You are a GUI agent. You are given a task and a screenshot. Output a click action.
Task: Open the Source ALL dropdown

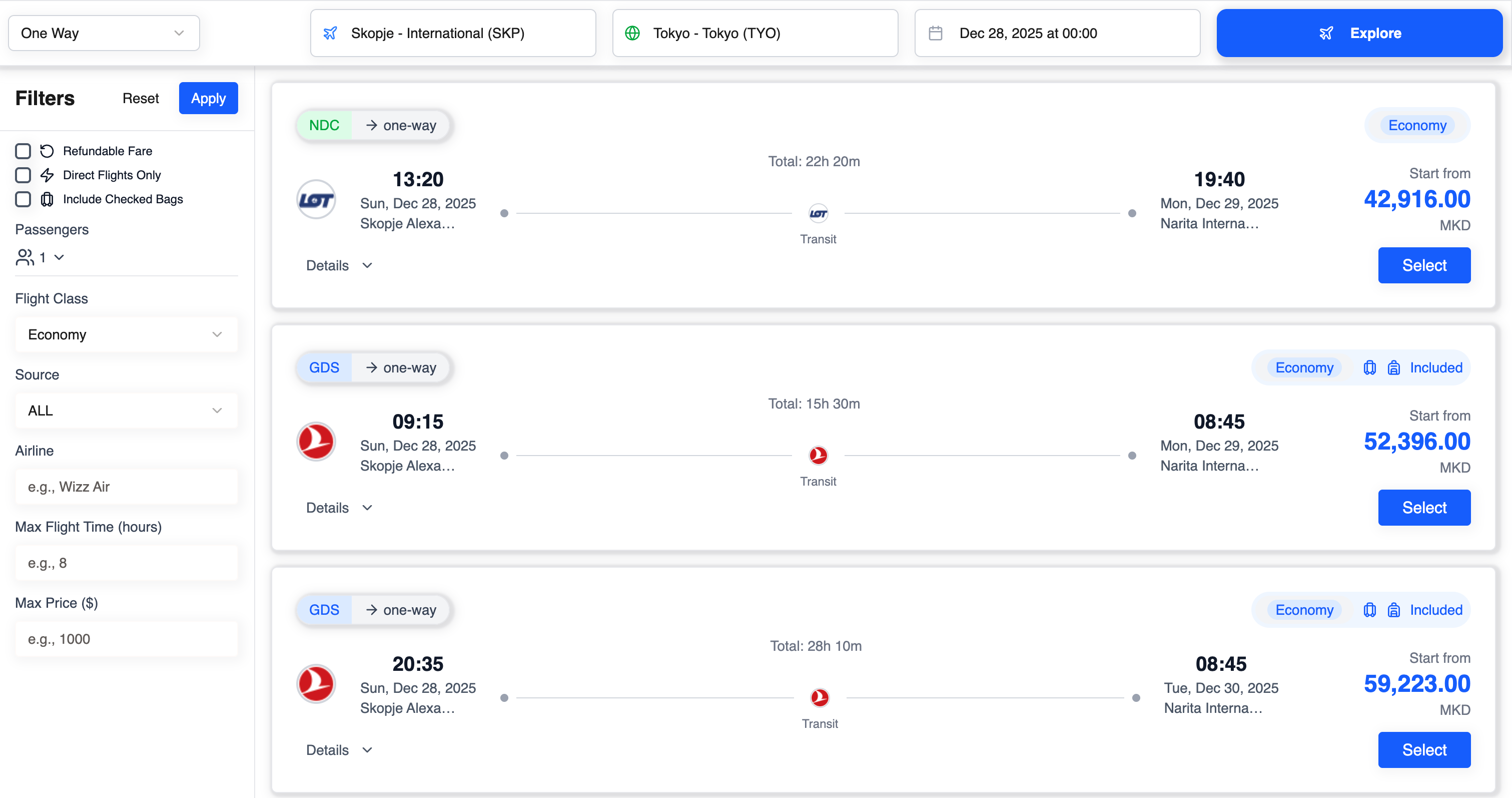(x=126, y=411)
